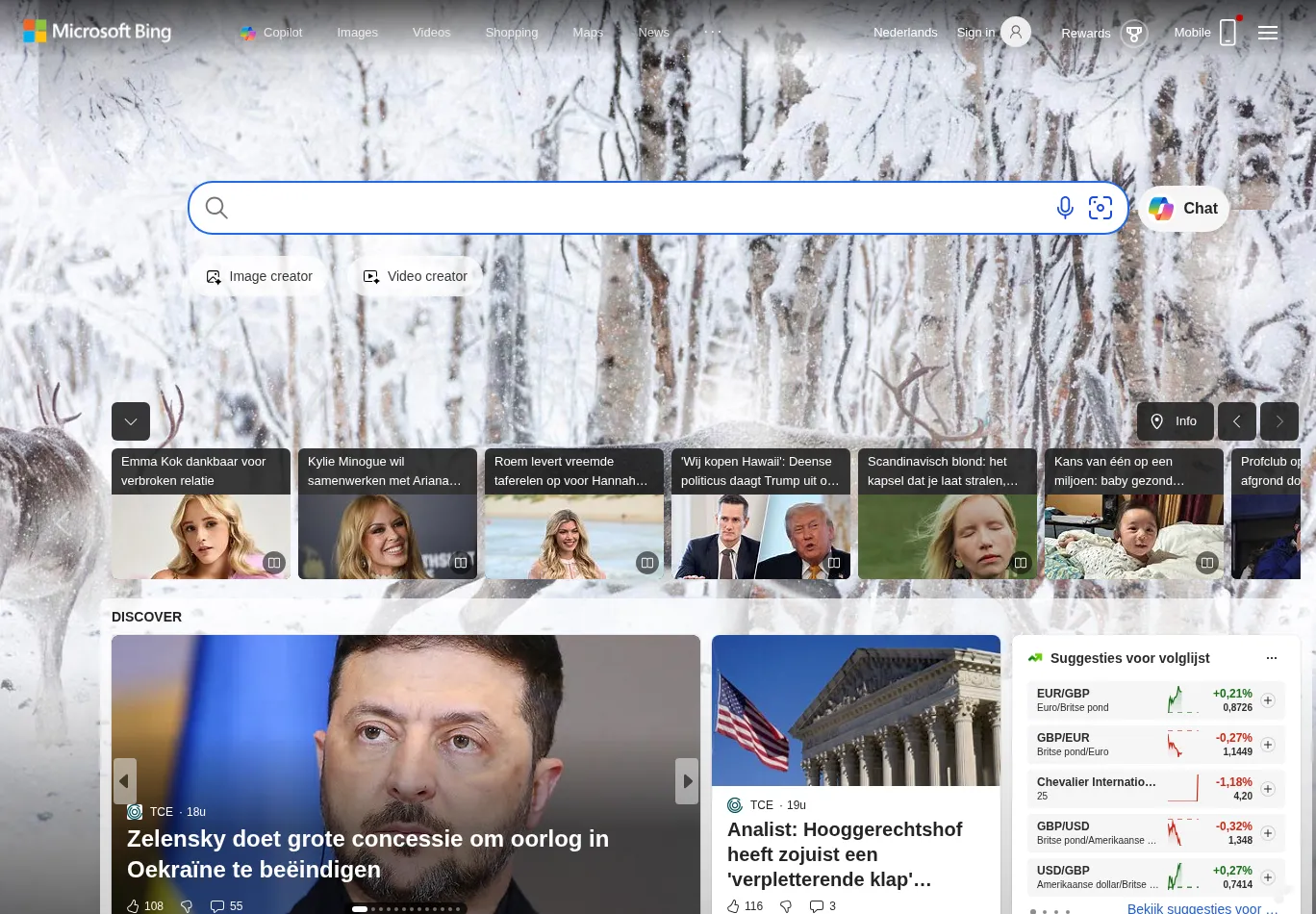Dislike the Hooggerechtshof article
This screenshot has width=1316, height=914.
[x=786, y=906]
